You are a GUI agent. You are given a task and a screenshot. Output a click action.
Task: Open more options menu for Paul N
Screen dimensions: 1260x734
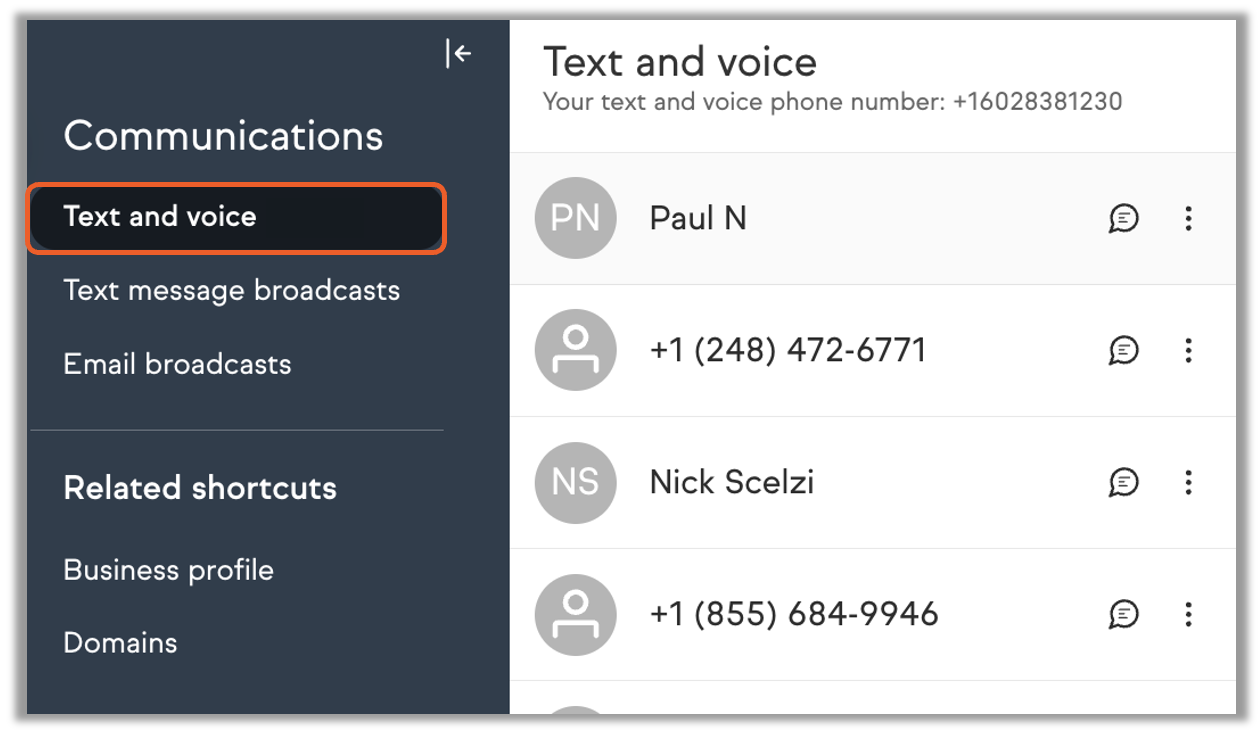(1188, 218)
